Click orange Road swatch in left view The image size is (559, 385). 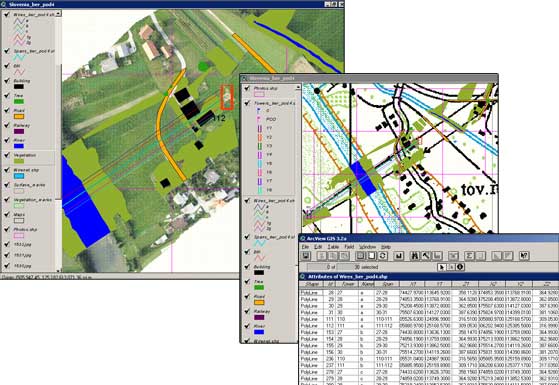tap(19, 116)
